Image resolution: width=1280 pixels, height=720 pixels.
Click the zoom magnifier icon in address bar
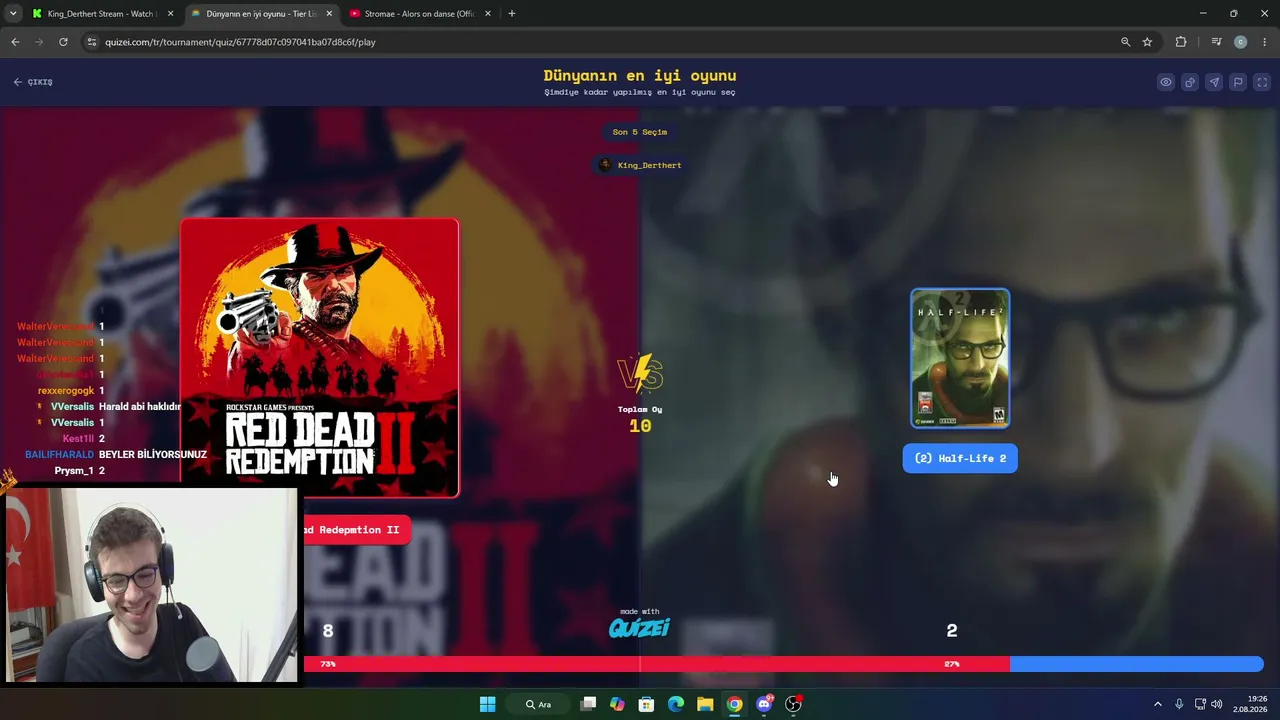coord(1125,42)
